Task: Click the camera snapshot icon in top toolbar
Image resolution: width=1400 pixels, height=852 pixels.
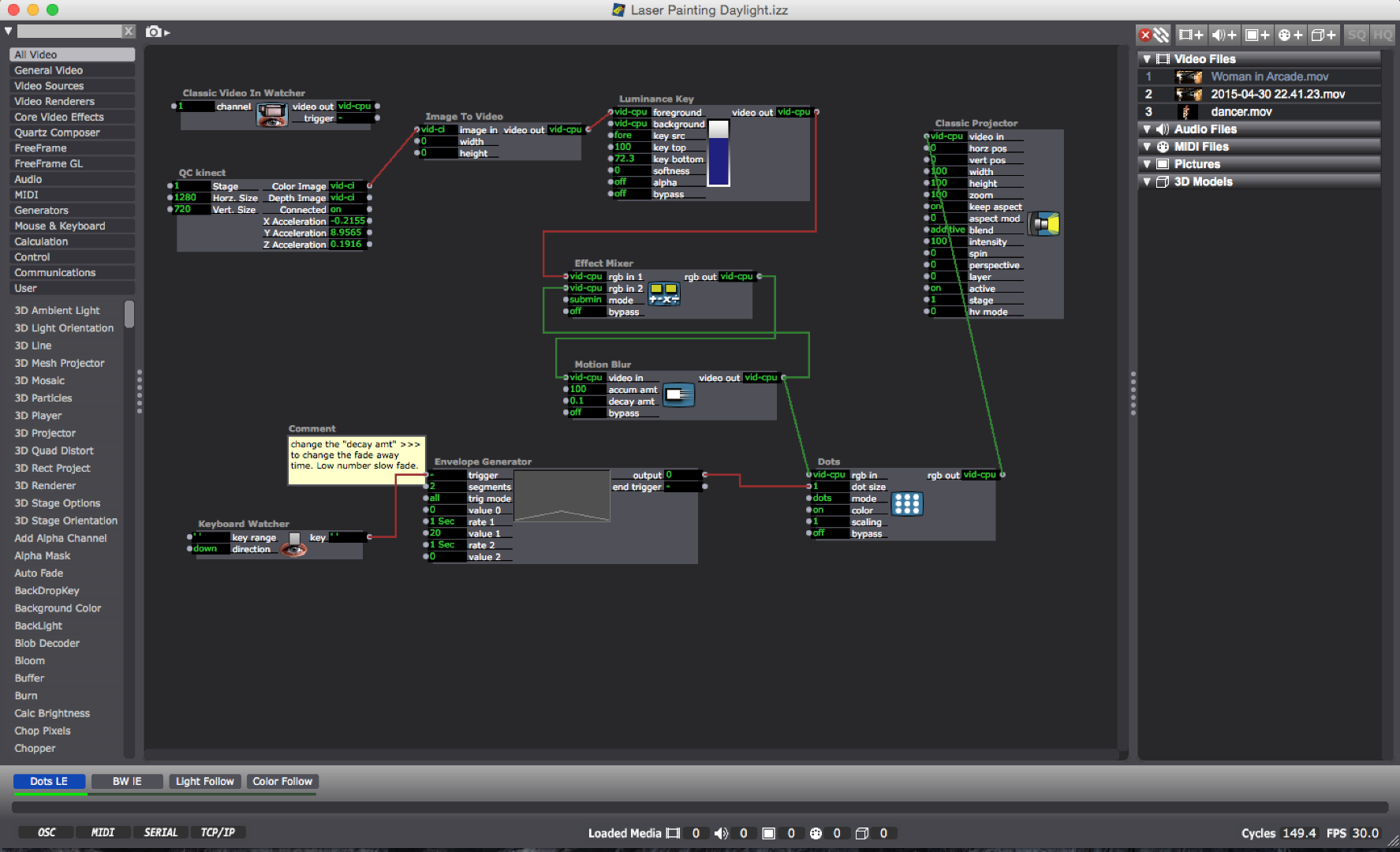Action: (x=153, y=32)
